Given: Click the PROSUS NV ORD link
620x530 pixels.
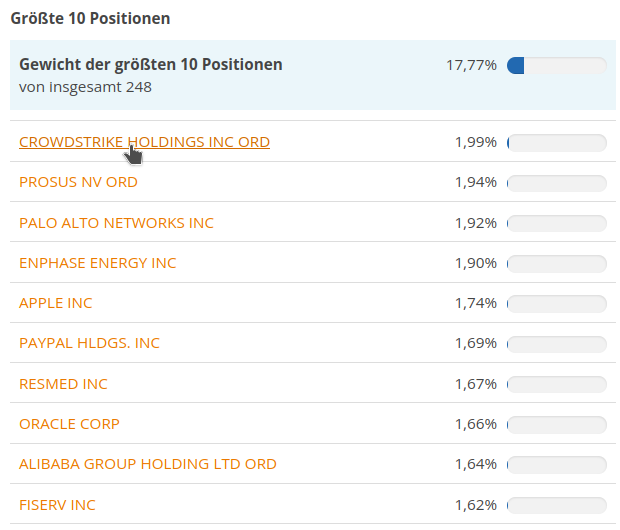Looking at the screenshot, I should point(78,182).
